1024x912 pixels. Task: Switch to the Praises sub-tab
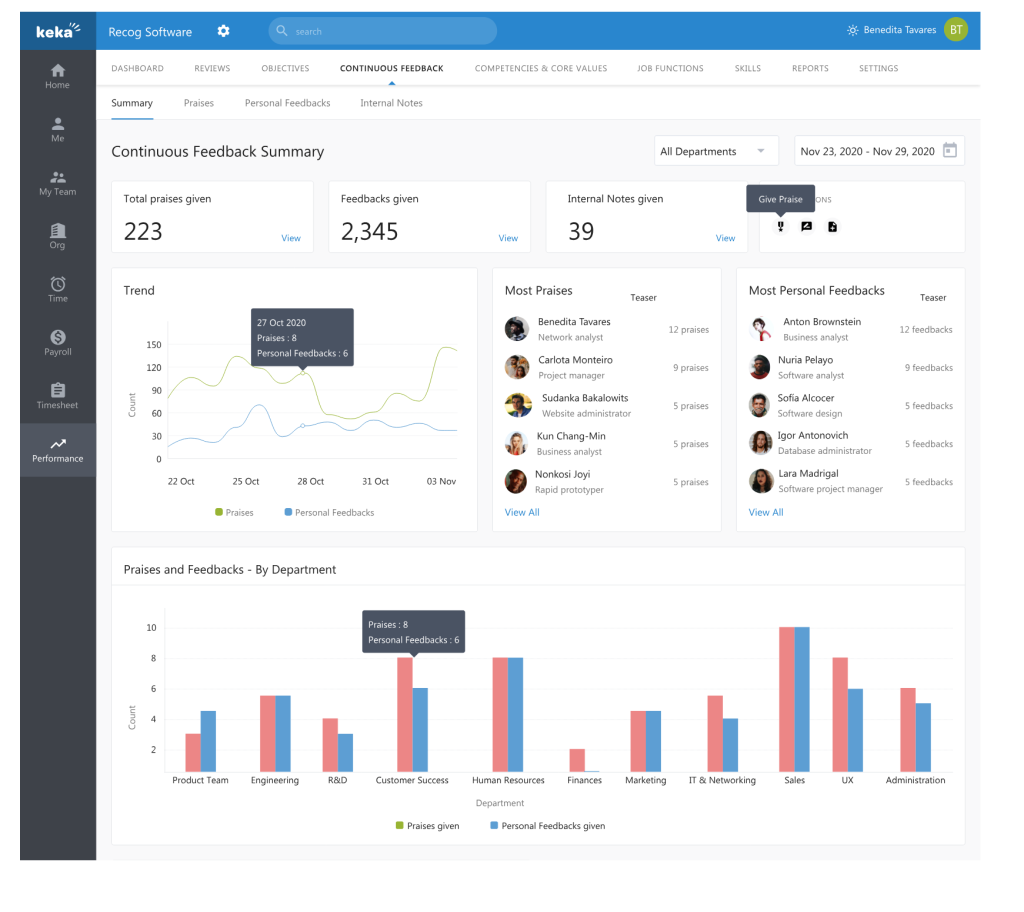tap(199, 103)
